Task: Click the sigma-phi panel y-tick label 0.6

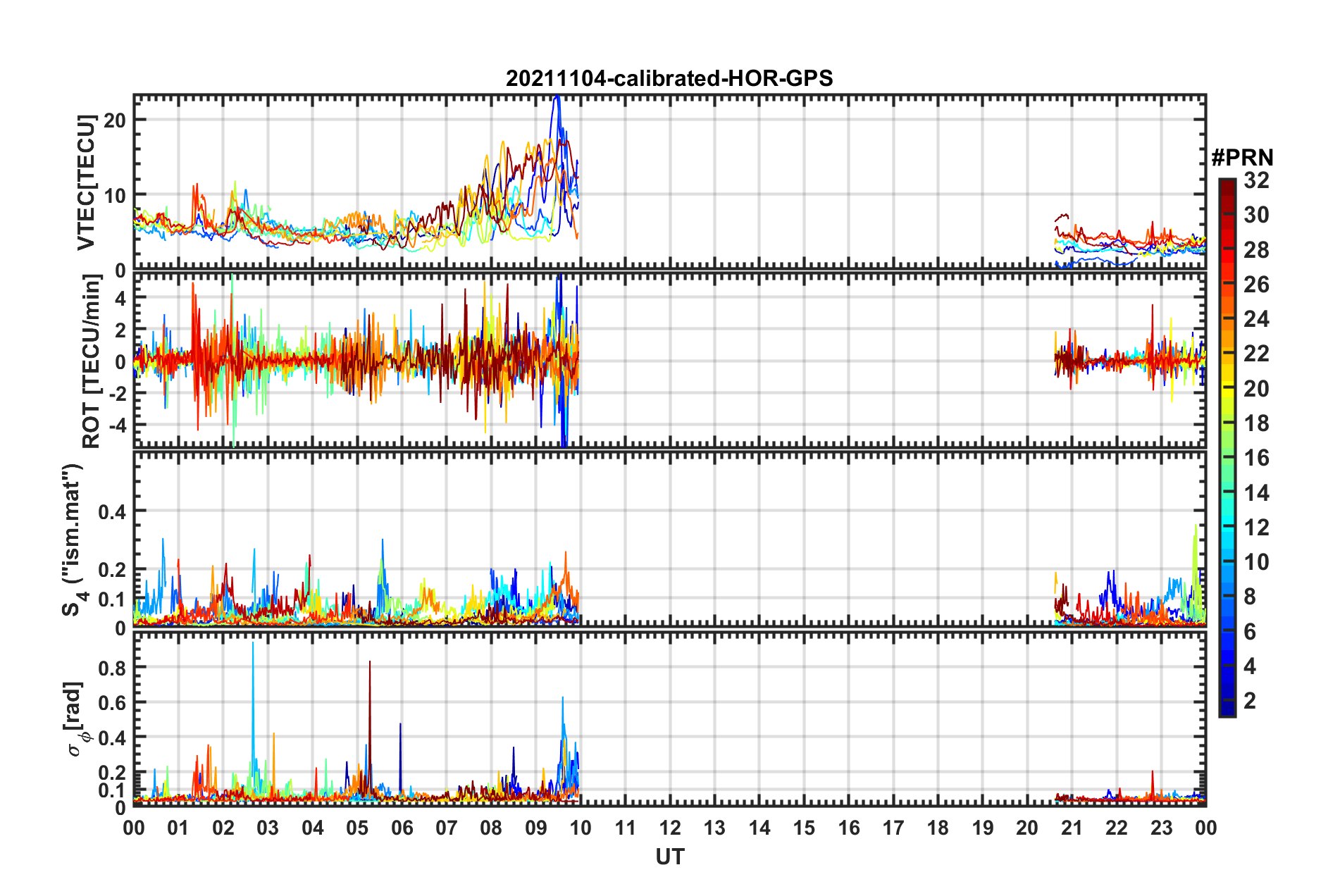Action: click(112, 703)
